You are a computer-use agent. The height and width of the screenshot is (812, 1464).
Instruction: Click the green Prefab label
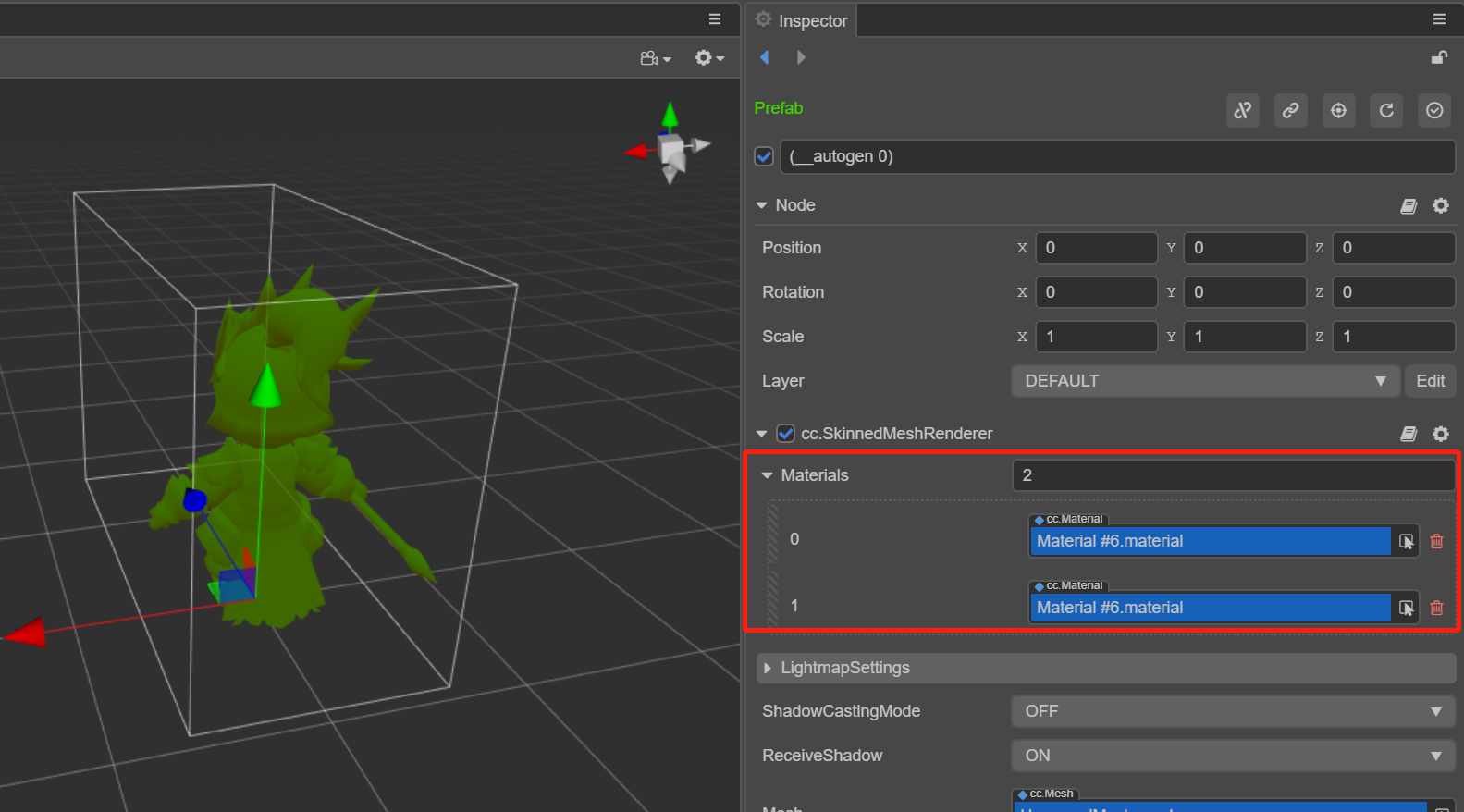tap(779, 108)
